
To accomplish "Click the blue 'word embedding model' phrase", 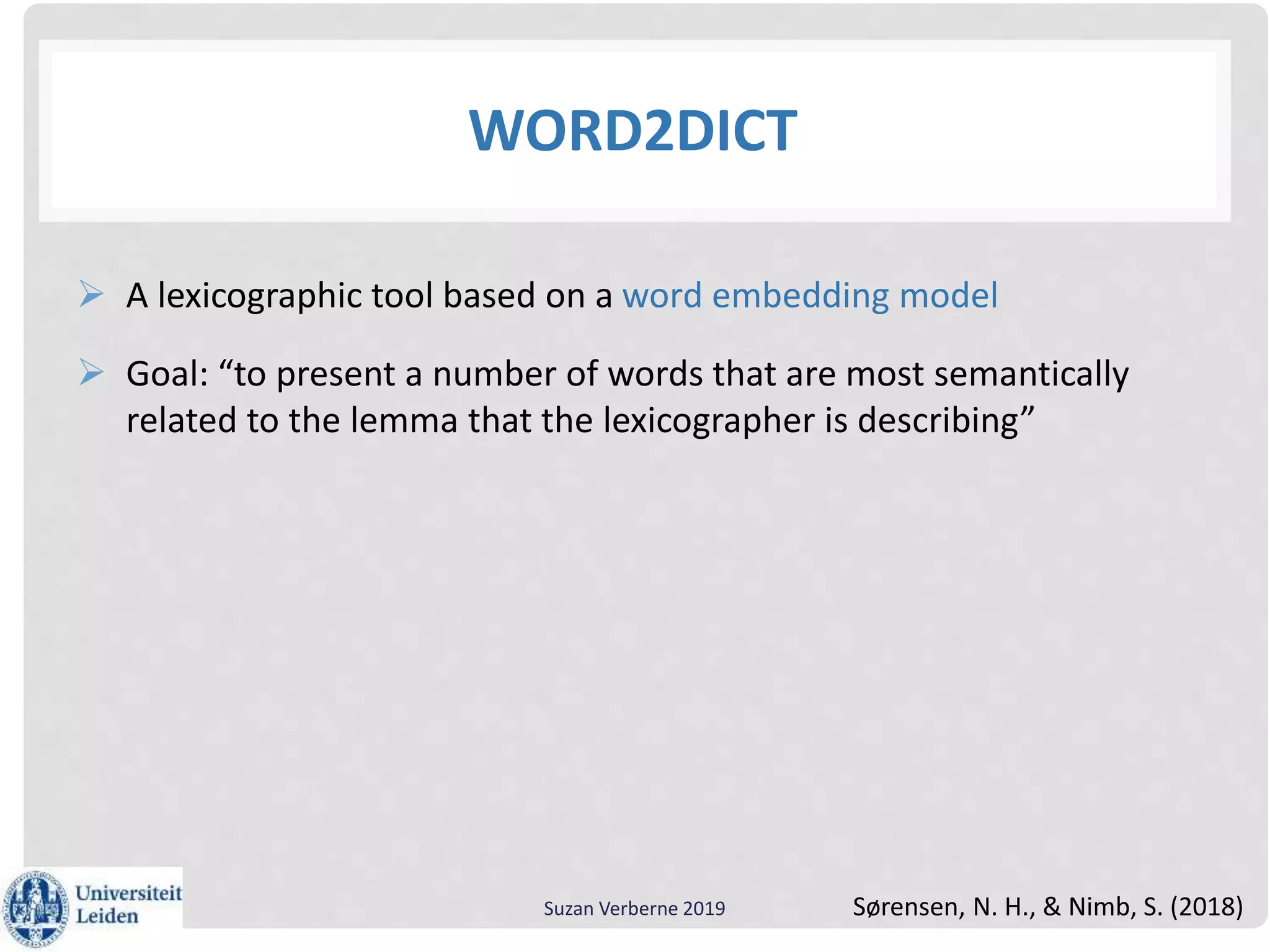I will pyautogui.click(x=810, y=296).
